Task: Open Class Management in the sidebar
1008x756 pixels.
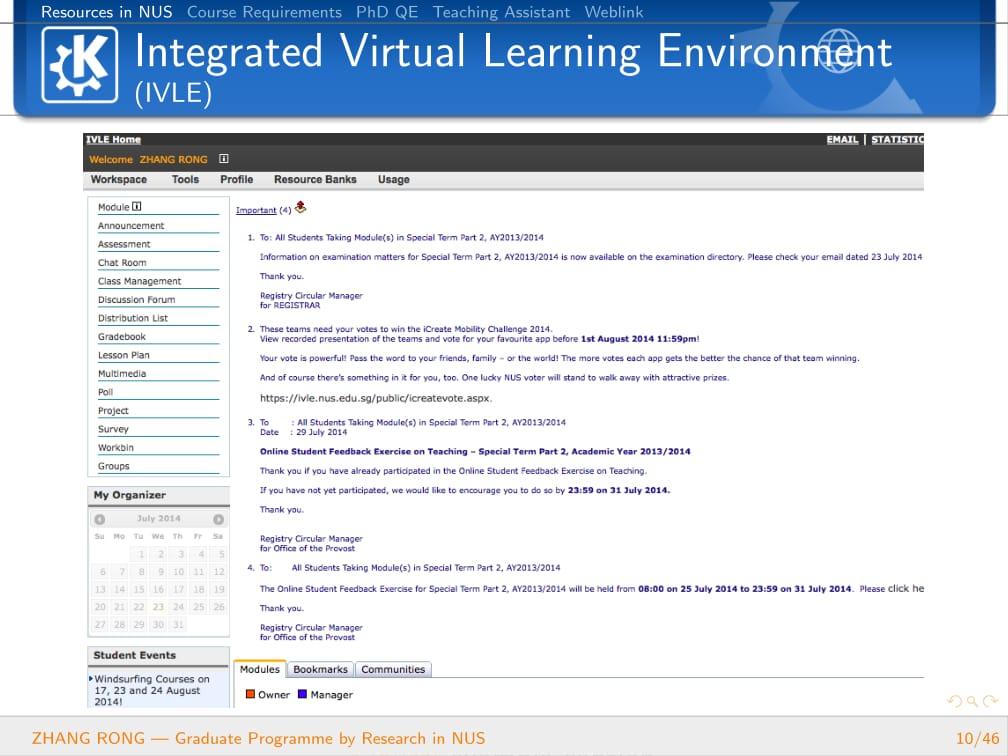Action: tap(140, 281)
